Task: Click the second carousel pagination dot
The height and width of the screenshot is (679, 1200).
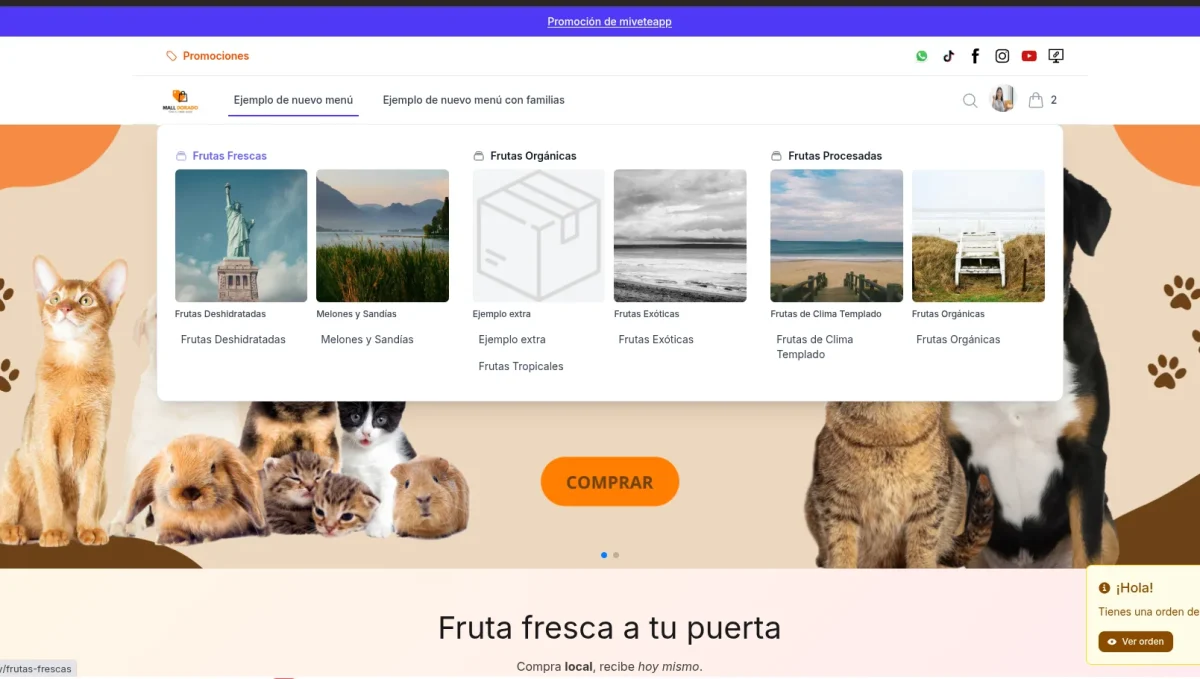Action: [616, 554]
